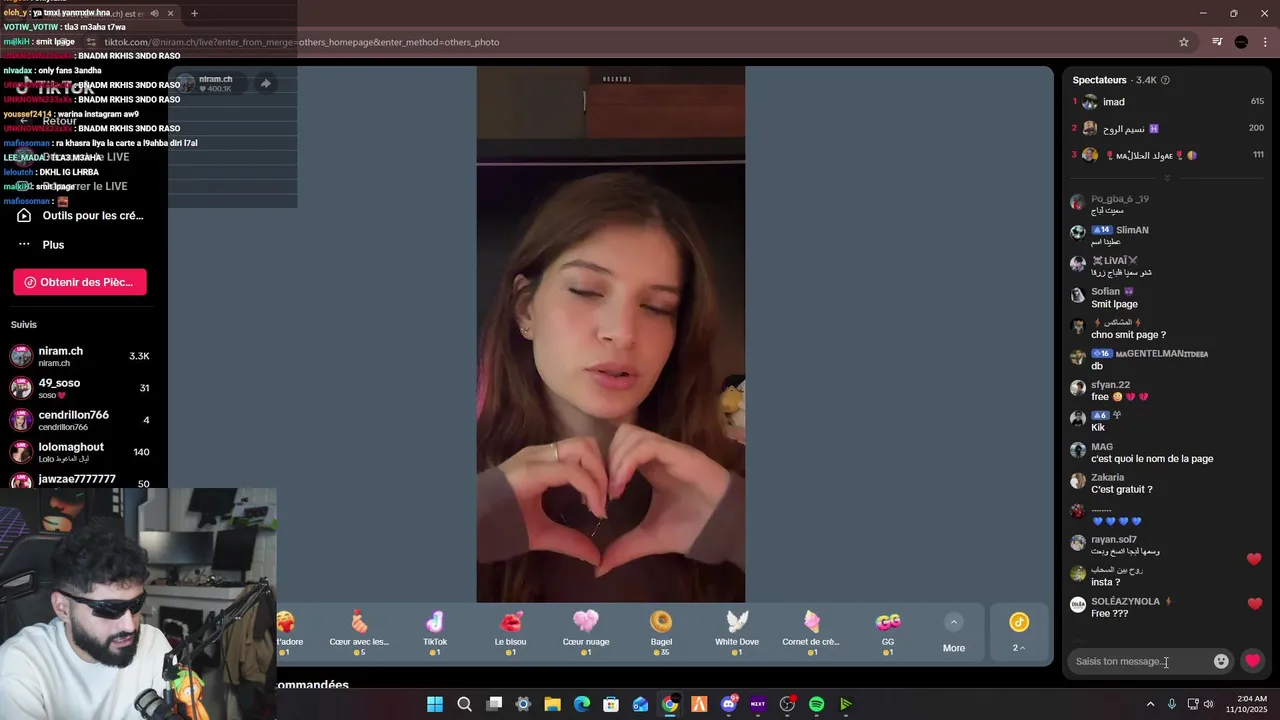Click the browser address bar URL
1280x720 pixels.
tap(302, 42)
